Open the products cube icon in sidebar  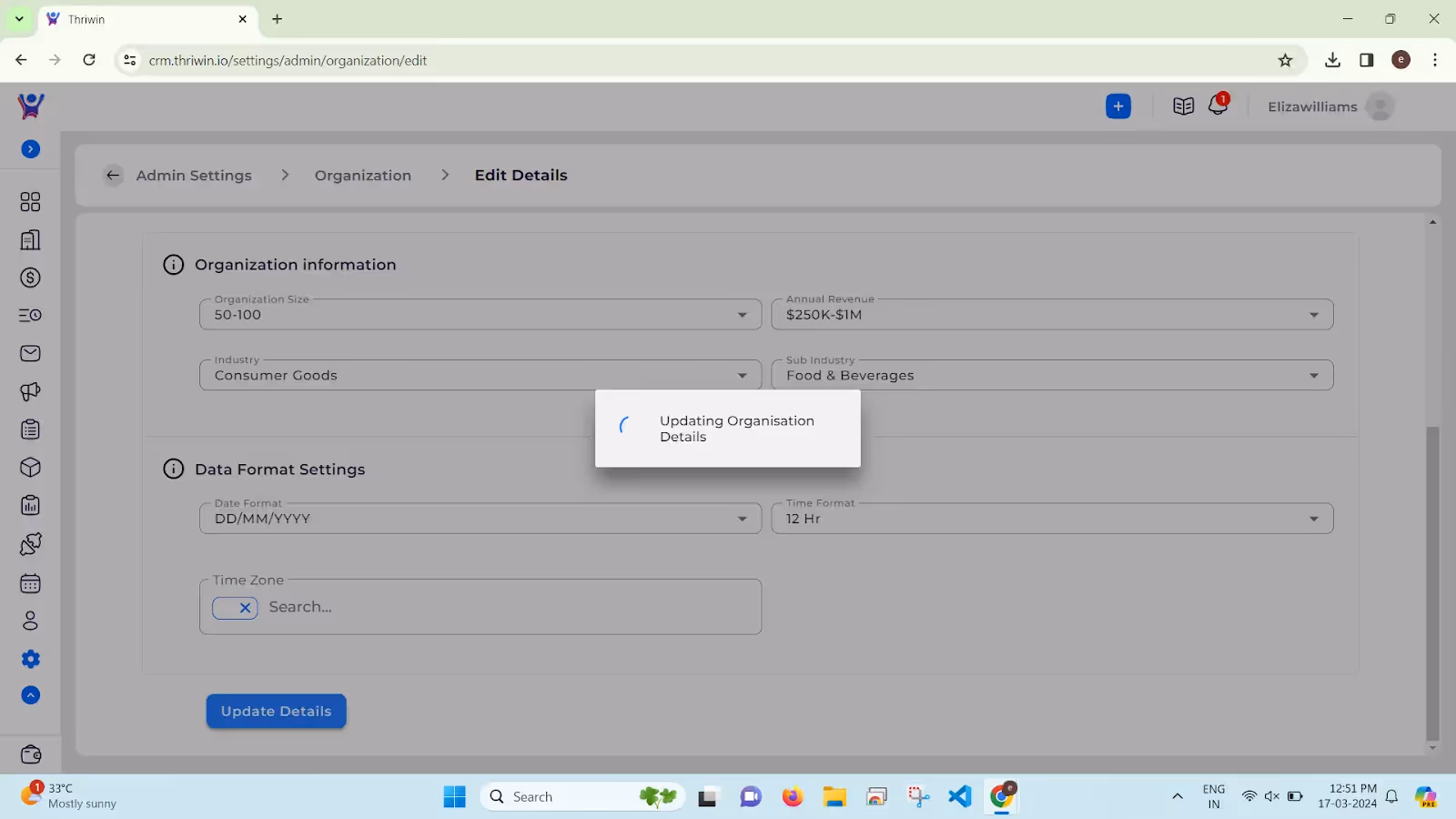click(30, 467)
